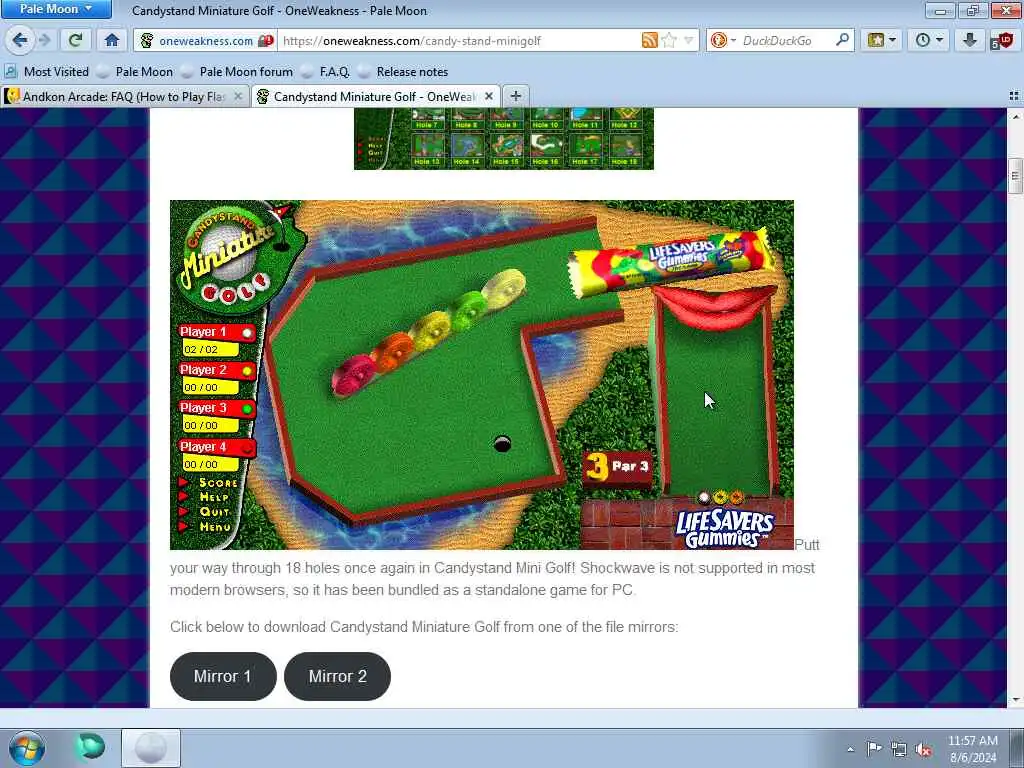Click the page scrollbar thumb

[1015, 175]
